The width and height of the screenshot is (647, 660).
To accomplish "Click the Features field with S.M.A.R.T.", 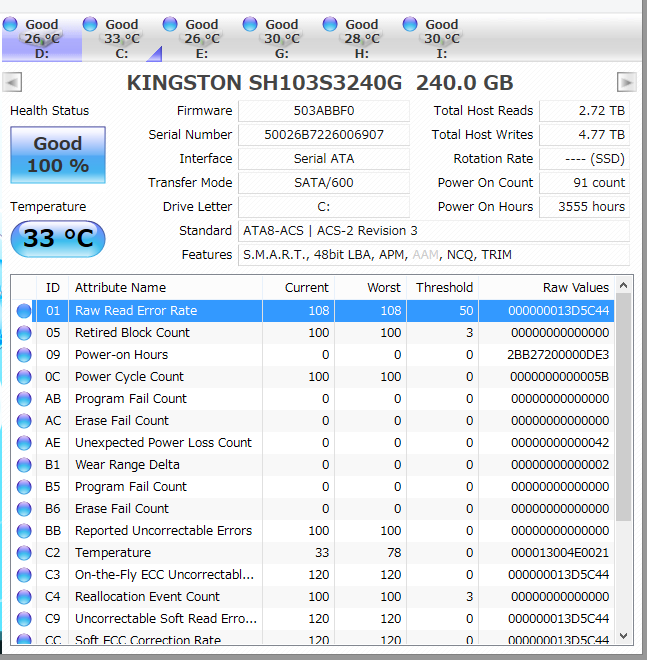I will 434,255.
